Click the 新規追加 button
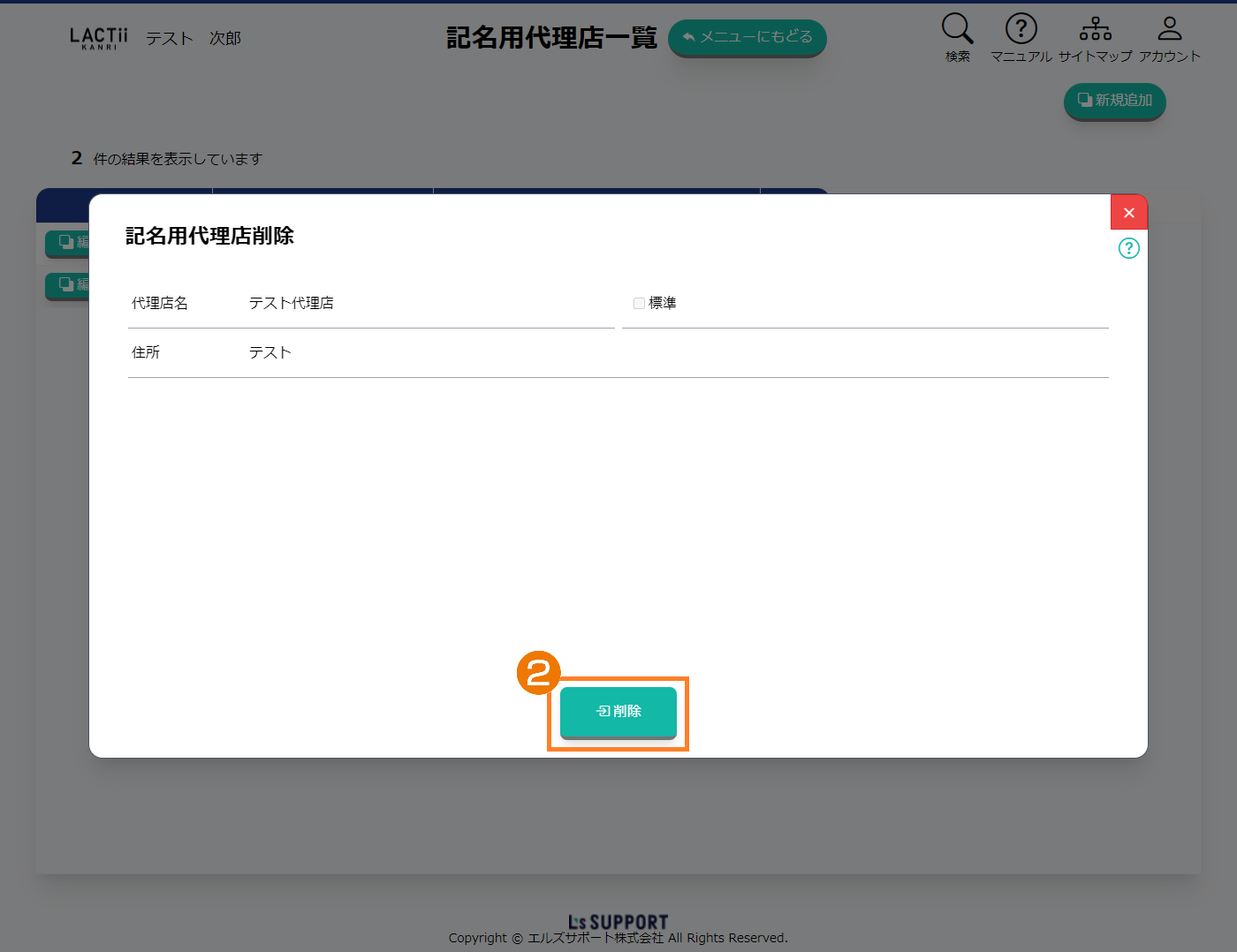Image resolution: width=1237 pixels, height=952 pixels. (x=1114, y=101)
